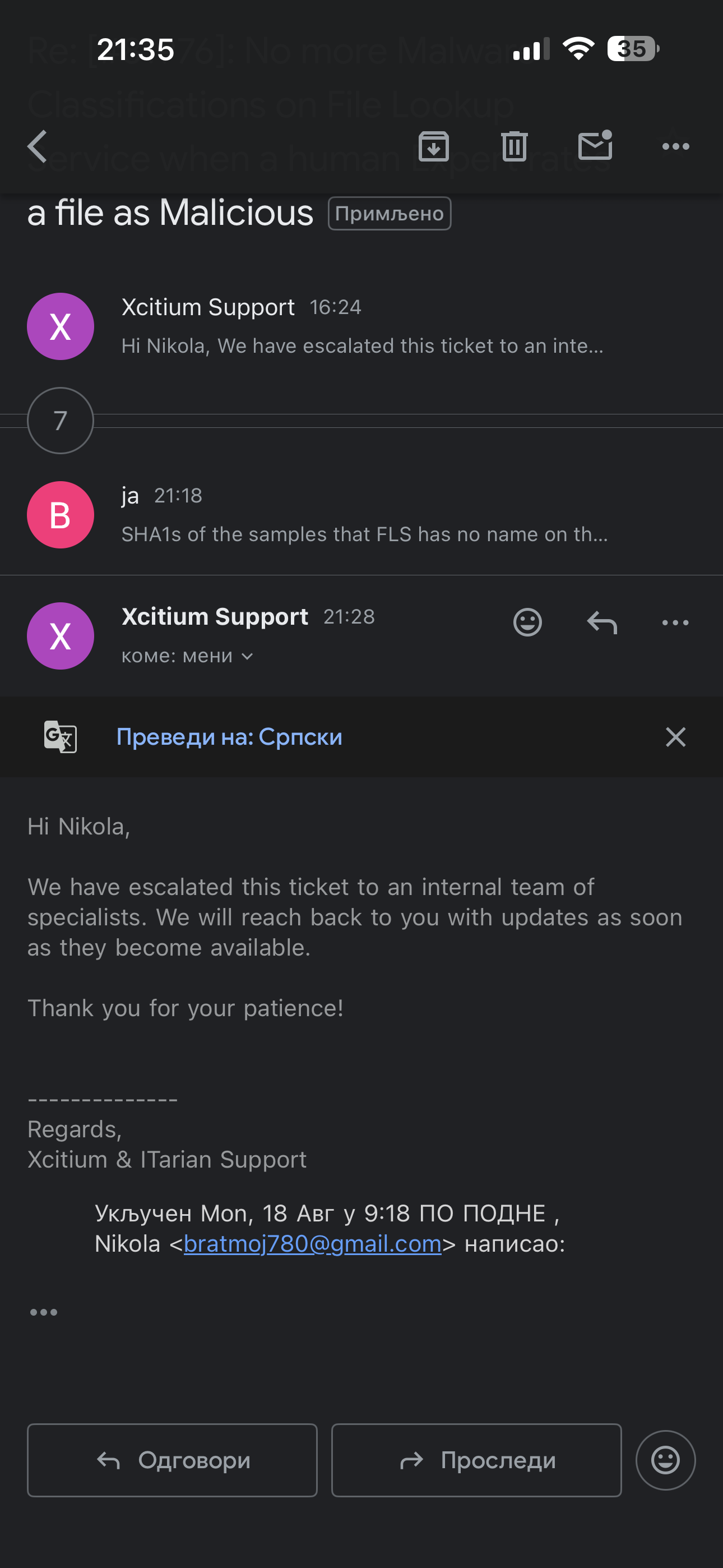Viewport: 723px width, 1568px height.
Task: Open the Google Translate icon in banner
Action: (61, 736)
